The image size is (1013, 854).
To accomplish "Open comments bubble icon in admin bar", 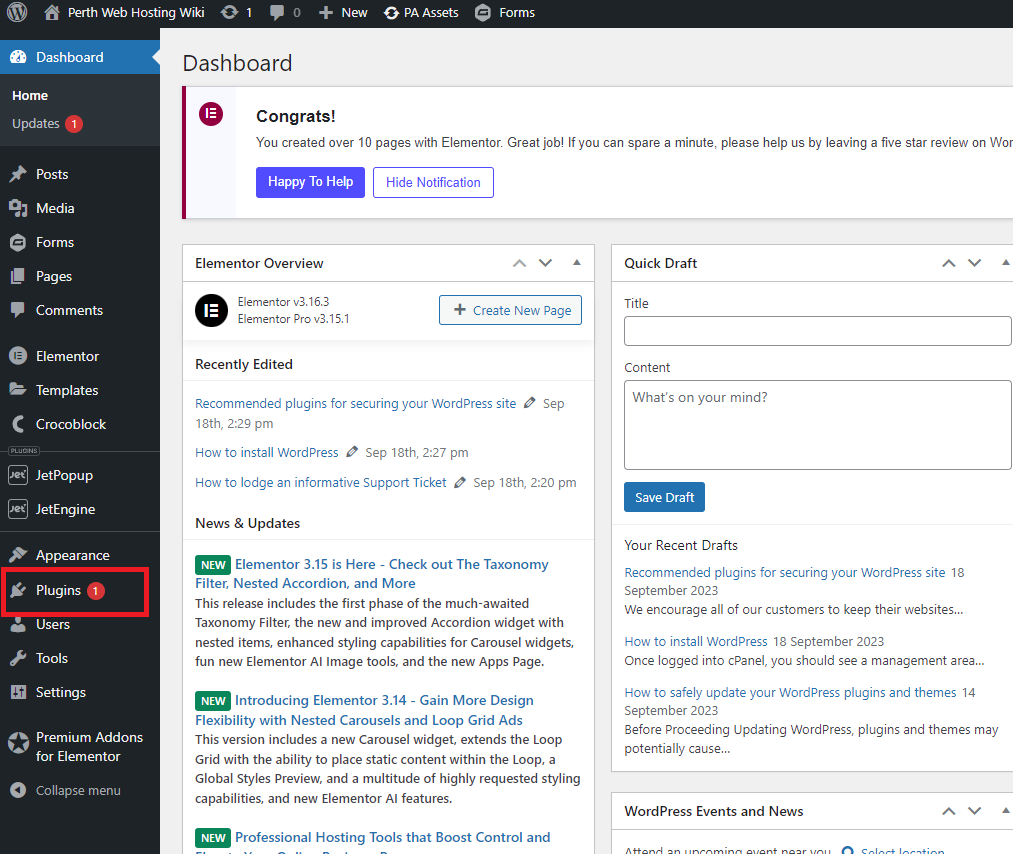I will (277, 13).
